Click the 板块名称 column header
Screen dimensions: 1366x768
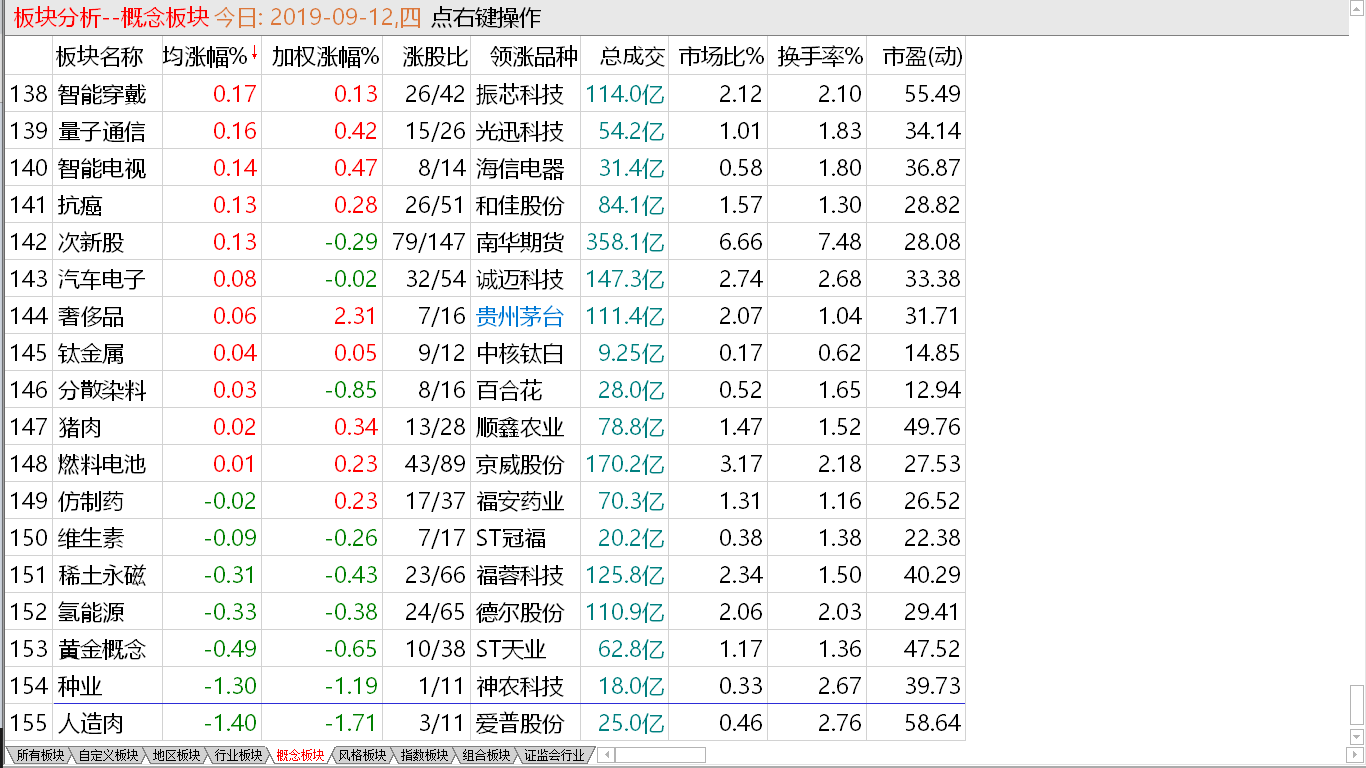[100, 56]
